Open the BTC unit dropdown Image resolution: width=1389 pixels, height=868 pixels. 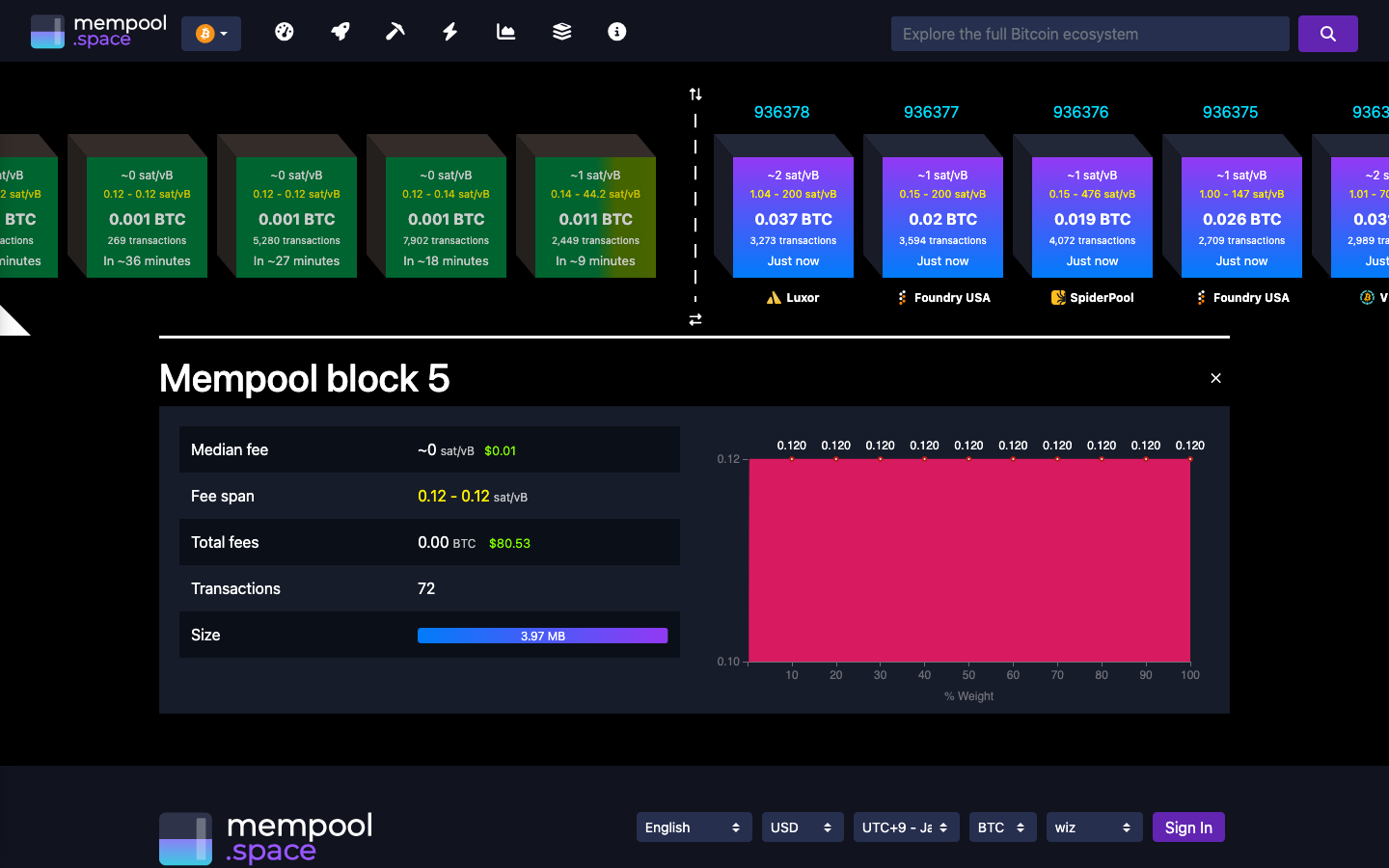point(1002,827)
